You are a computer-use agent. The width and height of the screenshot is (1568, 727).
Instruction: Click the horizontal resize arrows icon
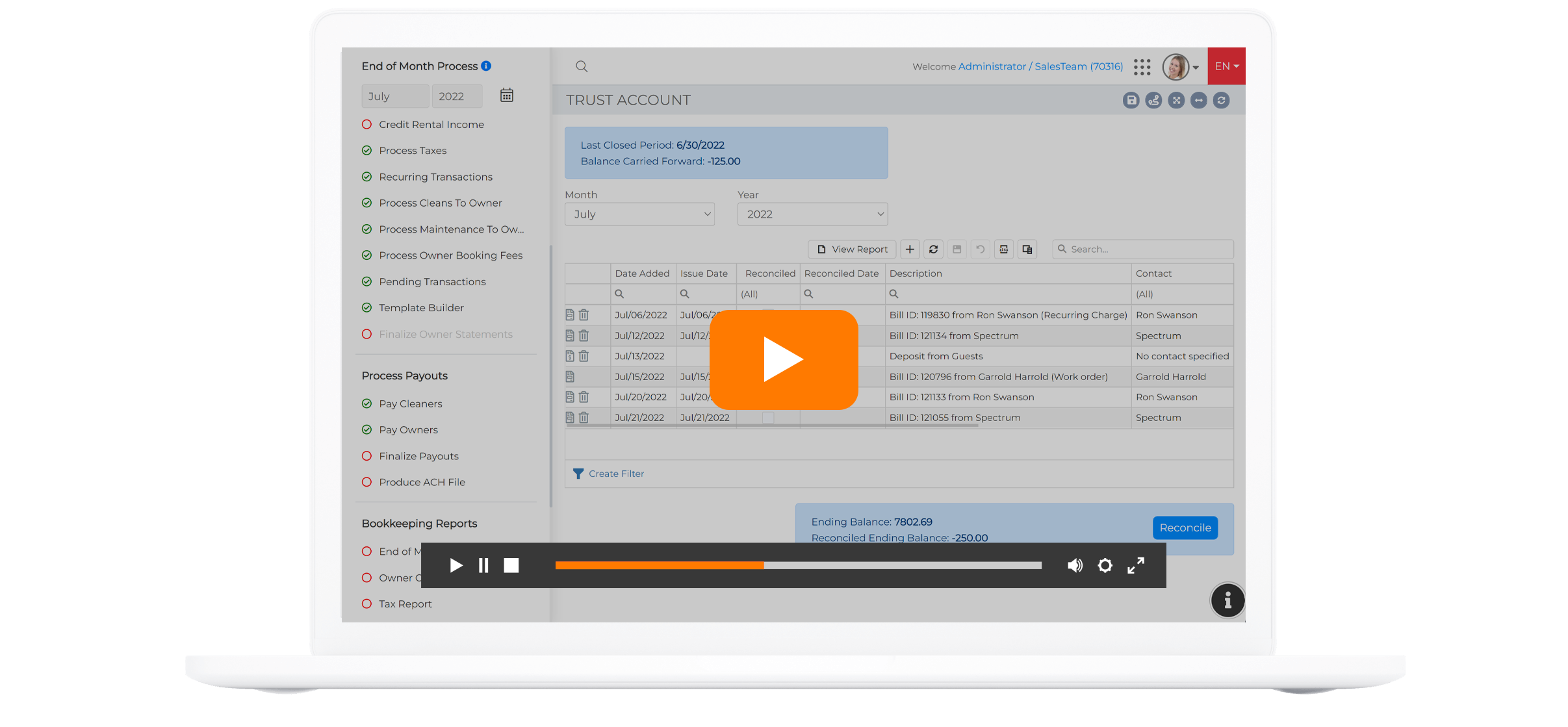coord(1199,100)
